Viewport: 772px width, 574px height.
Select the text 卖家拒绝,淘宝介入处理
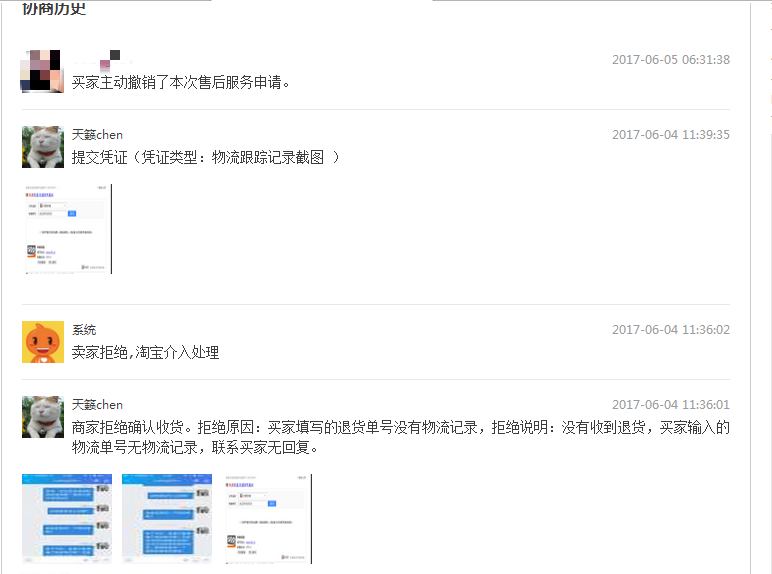(x=146, y=352)
